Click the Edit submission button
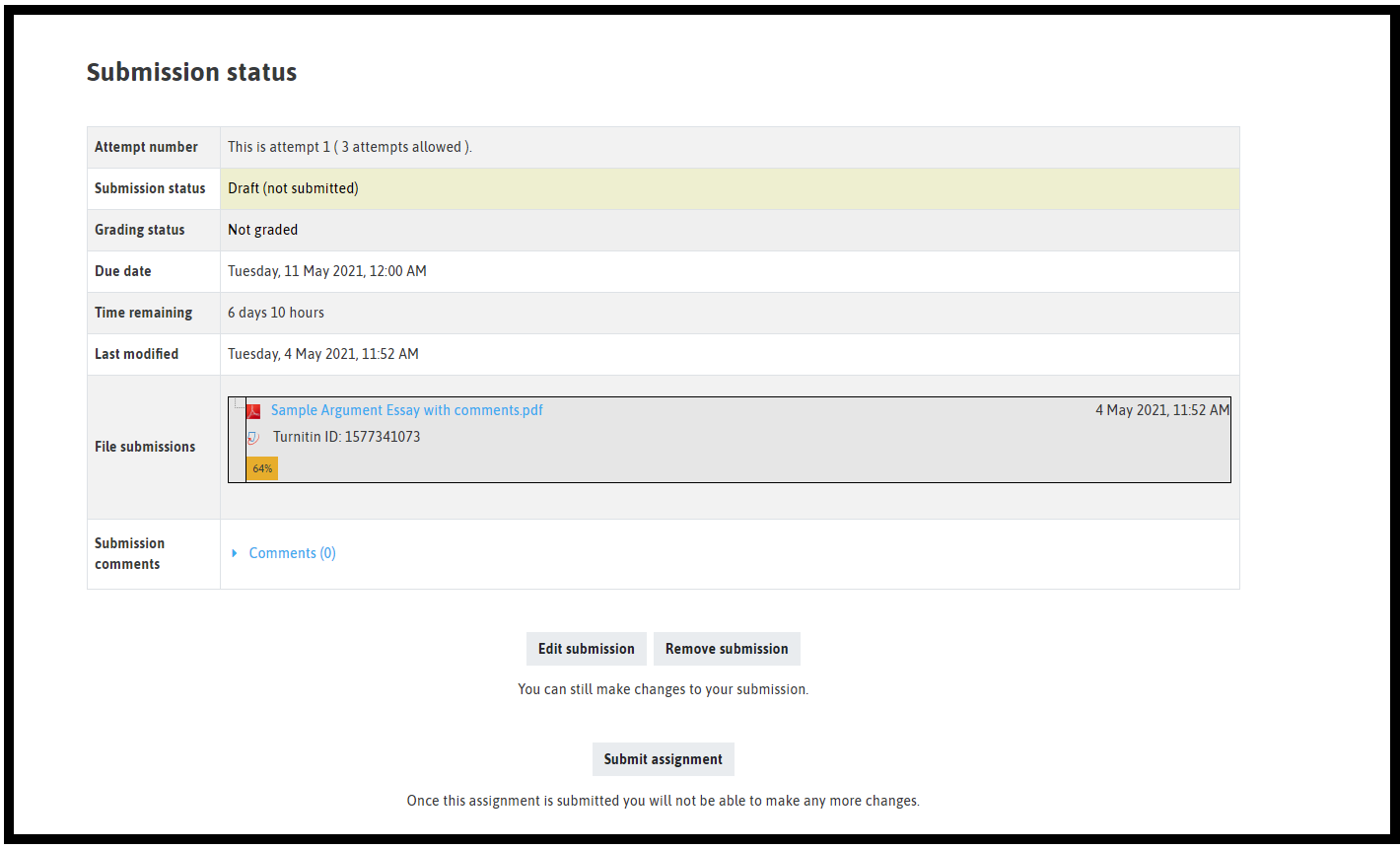The image size is (1400, 850). (587, 649)
